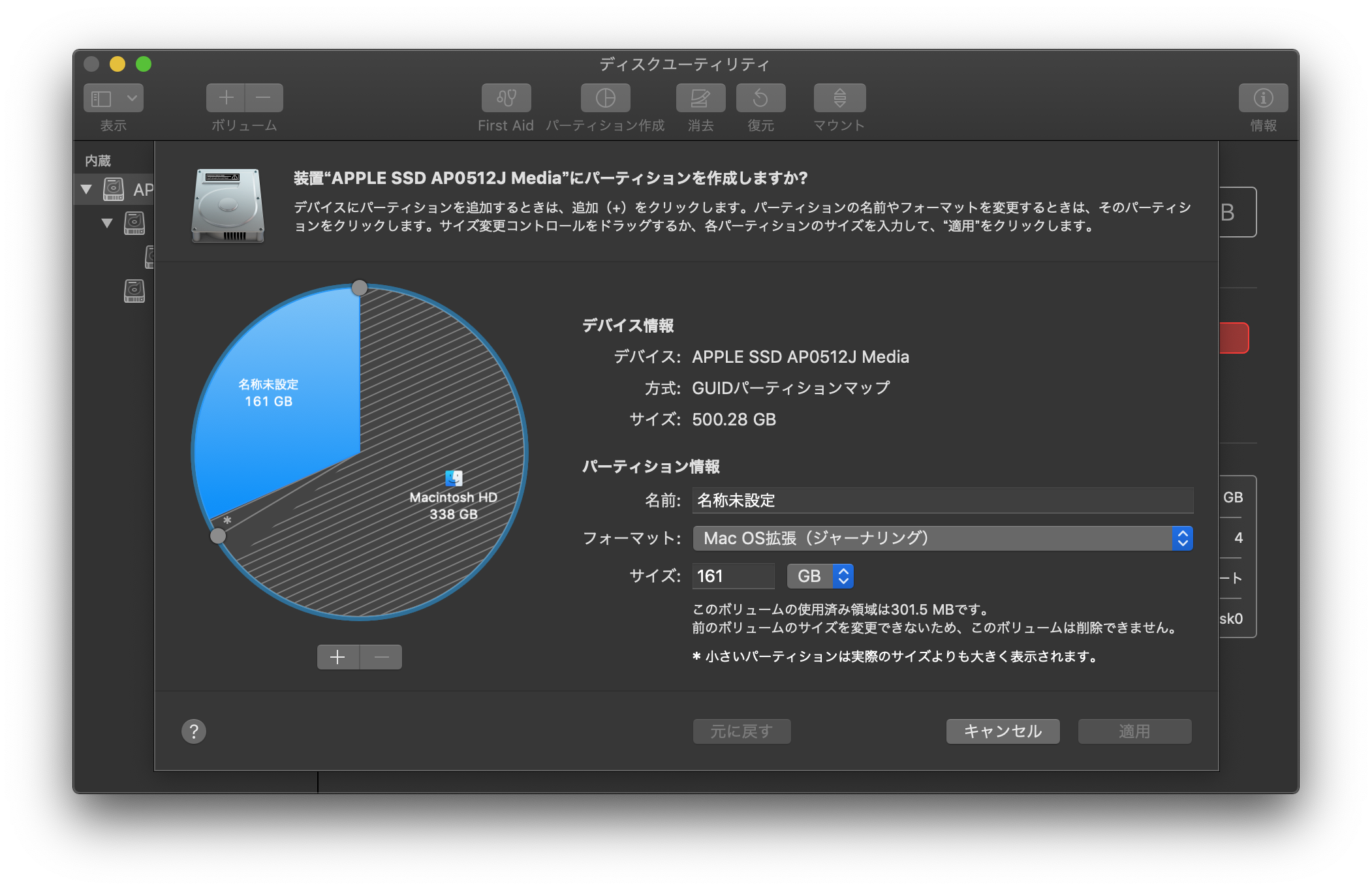Click the Restore (復元) toolbar icon
1372x890 pixels.
(x=760, y=98)
